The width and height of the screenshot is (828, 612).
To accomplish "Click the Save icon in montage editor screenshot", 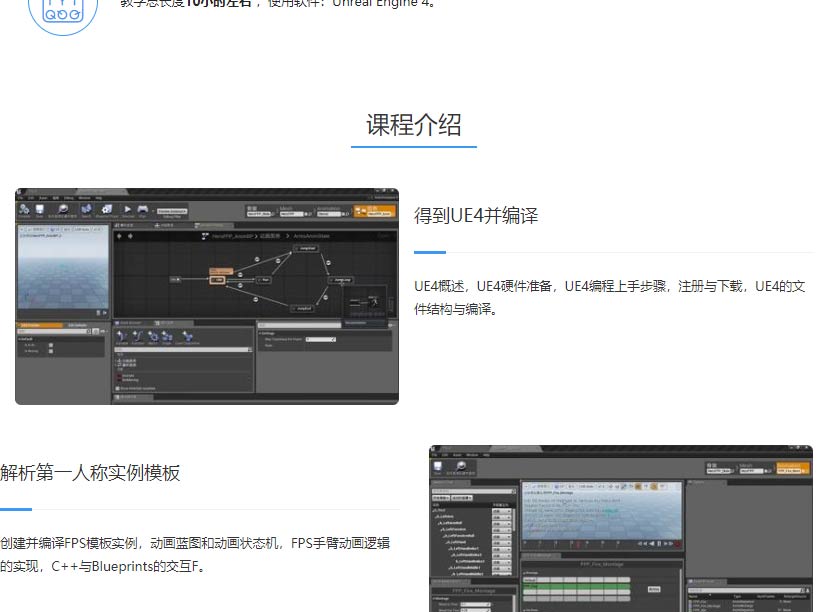I will click(x=438, y=466).
